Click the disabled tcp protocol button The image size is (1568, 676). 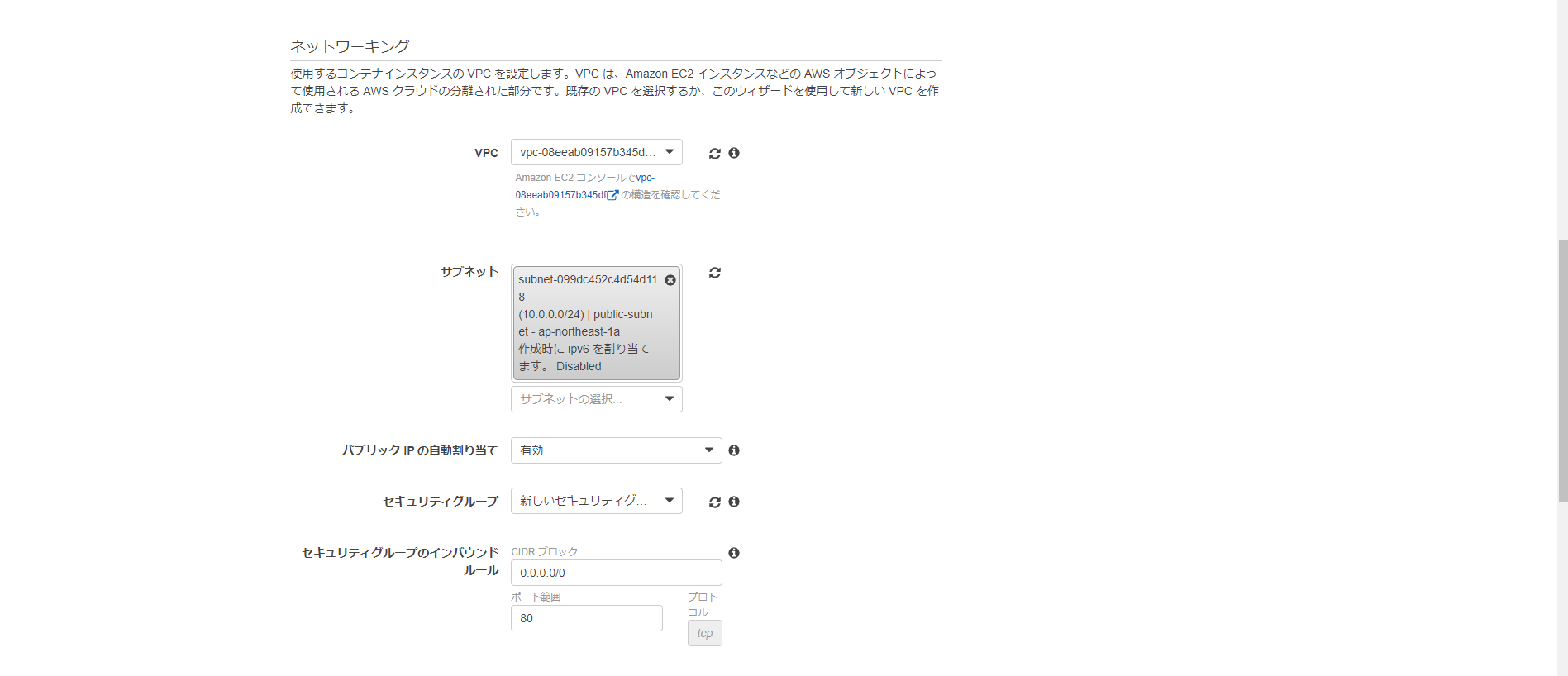(x=705, y=633)
